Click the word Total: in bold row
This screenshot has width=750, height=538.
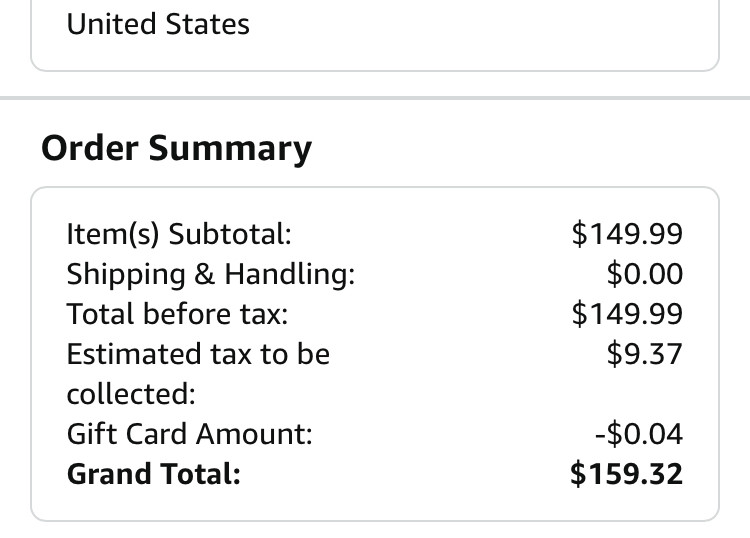click(200, 474)
